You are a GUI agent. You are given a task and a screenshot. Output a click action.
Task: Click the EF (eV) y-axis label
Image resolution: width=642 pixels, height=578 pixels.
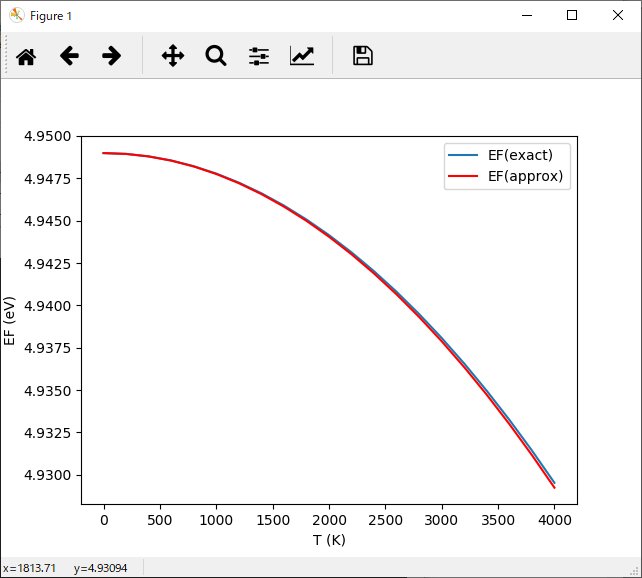(x=10, y=320)
